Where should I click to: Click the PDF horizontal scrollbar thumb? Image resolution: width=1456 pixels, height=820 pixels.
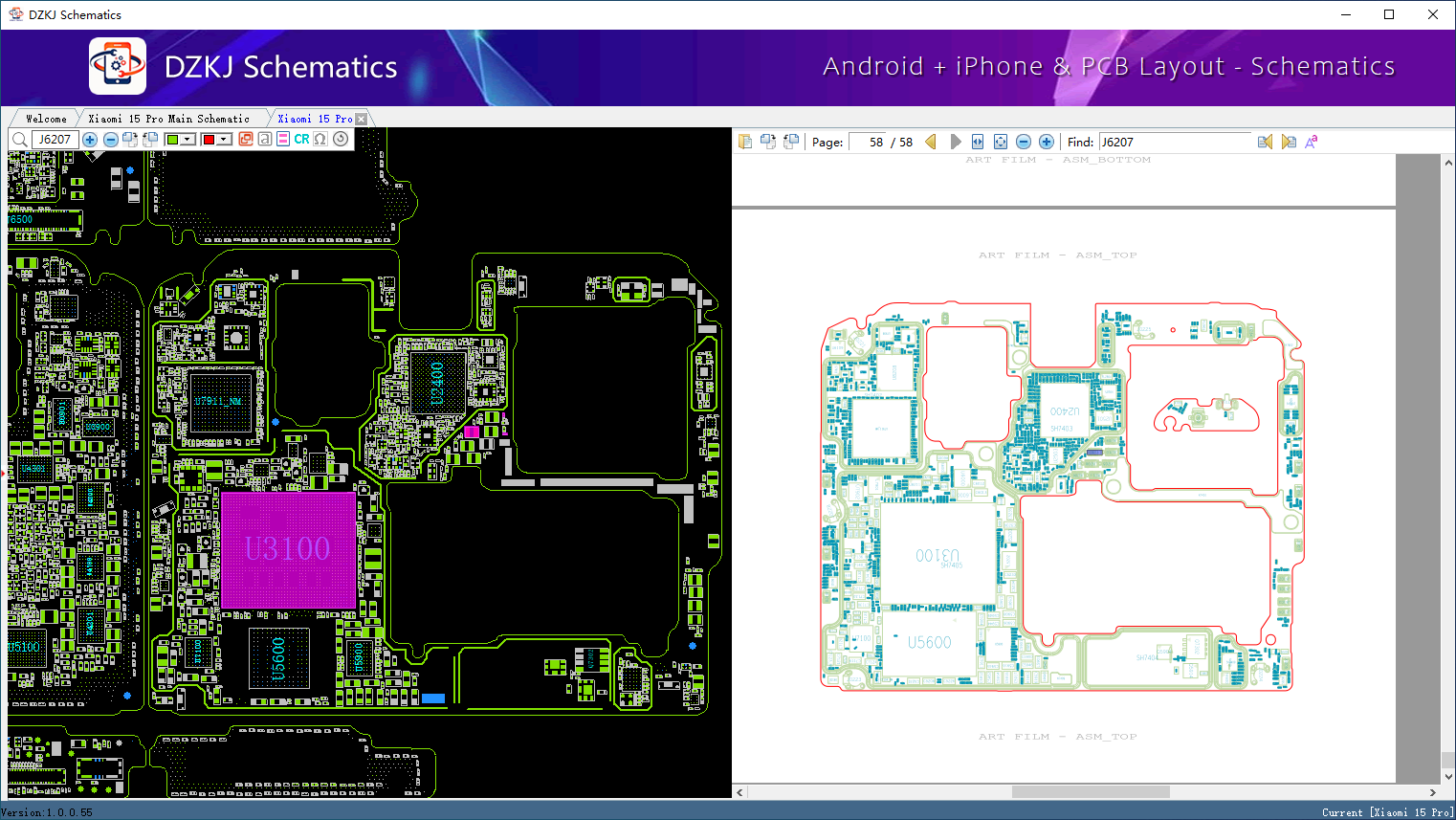coord(1091,792)
